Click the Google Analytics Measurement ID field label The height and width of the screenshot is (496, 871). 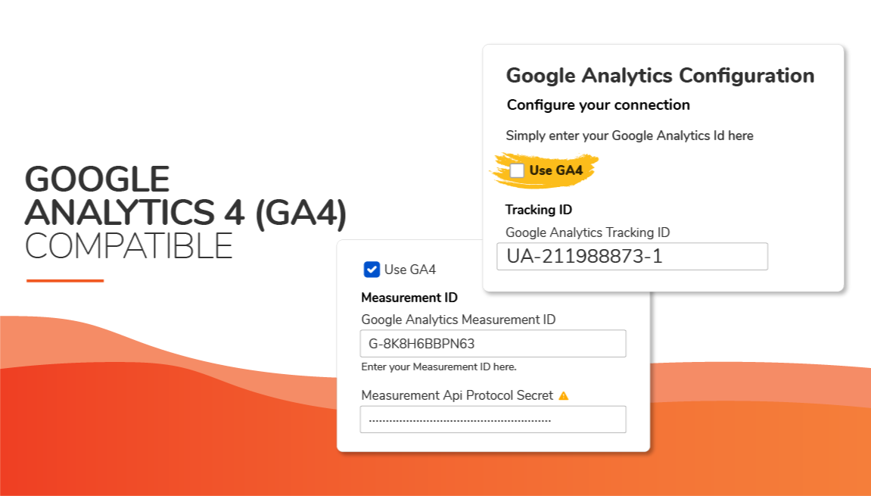tap(458, 319)
